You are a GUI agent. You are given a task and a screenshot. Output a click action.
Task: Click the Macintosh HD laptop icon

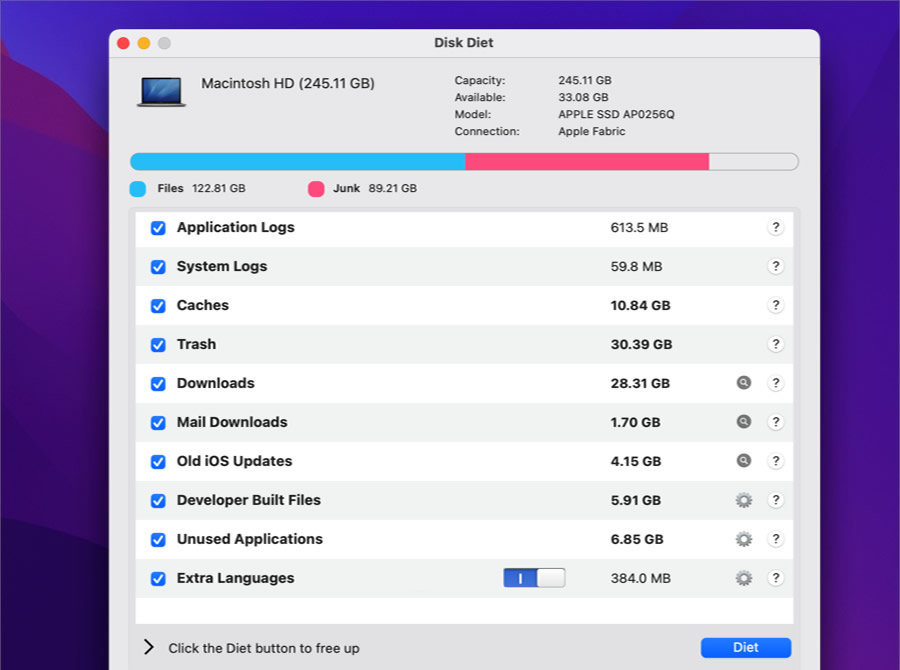point(161,91)
